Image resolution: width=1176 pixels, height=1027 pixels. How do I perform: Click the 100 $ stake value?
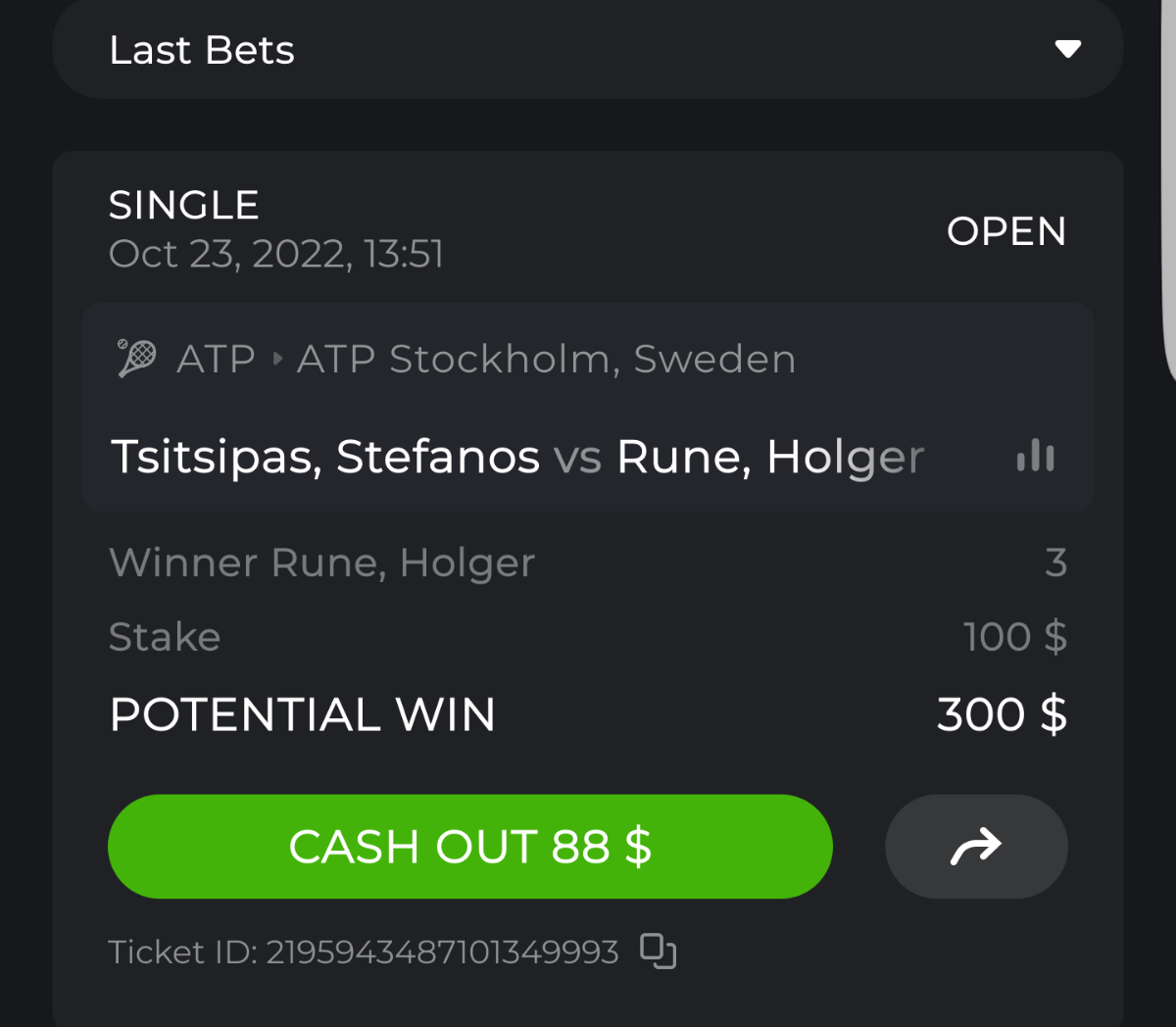(x=1015, y=637)
